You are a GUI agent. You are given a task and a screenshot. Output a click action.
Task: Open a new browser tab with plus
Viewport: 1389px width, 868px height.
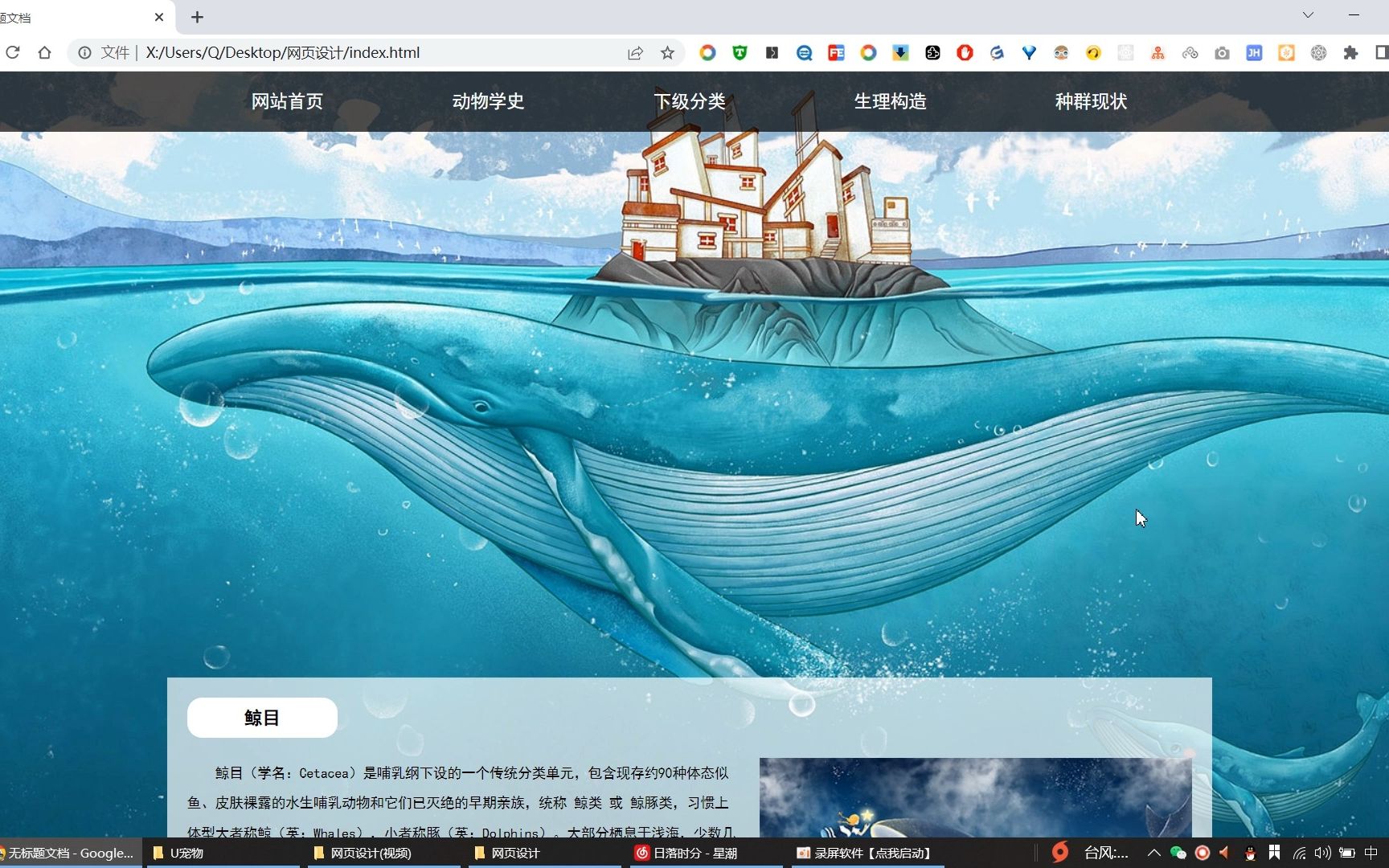(198, 17)
